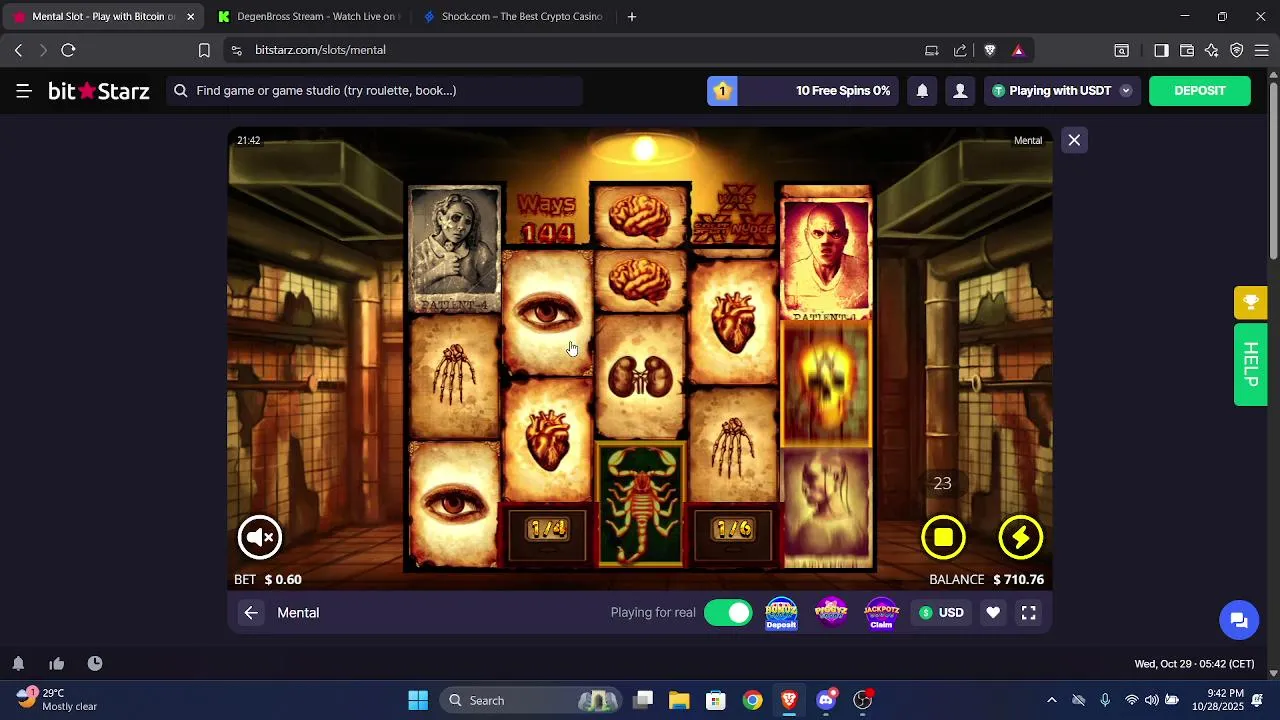Toggle the browser sidebar panel
This screenshot has width=1280, height=720.
click(1161, 50)
